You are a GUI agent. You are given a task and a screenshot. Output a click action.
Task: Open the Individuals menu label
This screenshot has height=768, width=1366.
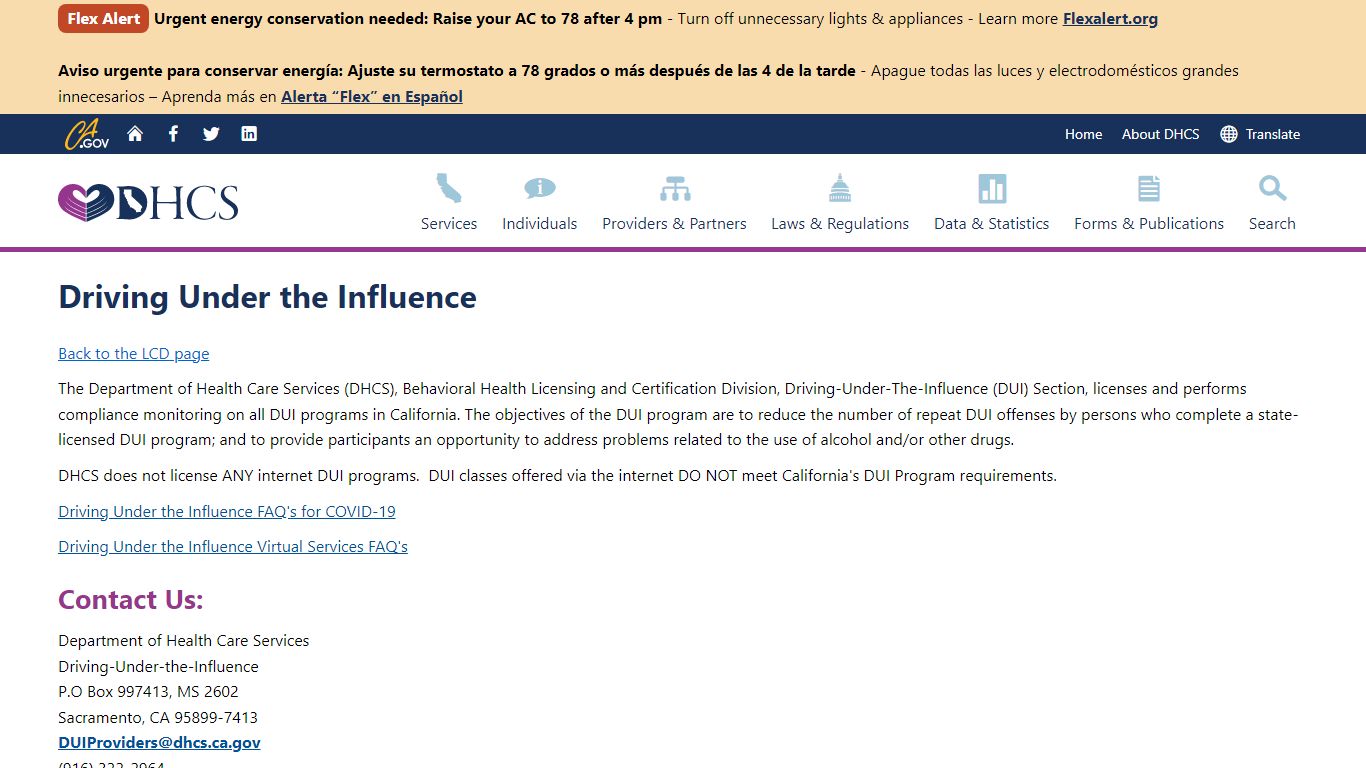coord(540,224)
